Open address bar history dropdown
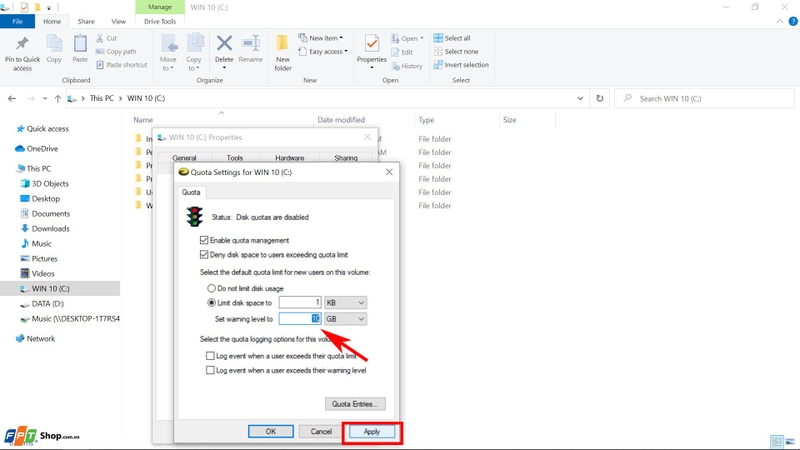The width and height of the screenshot is (800, 450). (x=580, y=98)
